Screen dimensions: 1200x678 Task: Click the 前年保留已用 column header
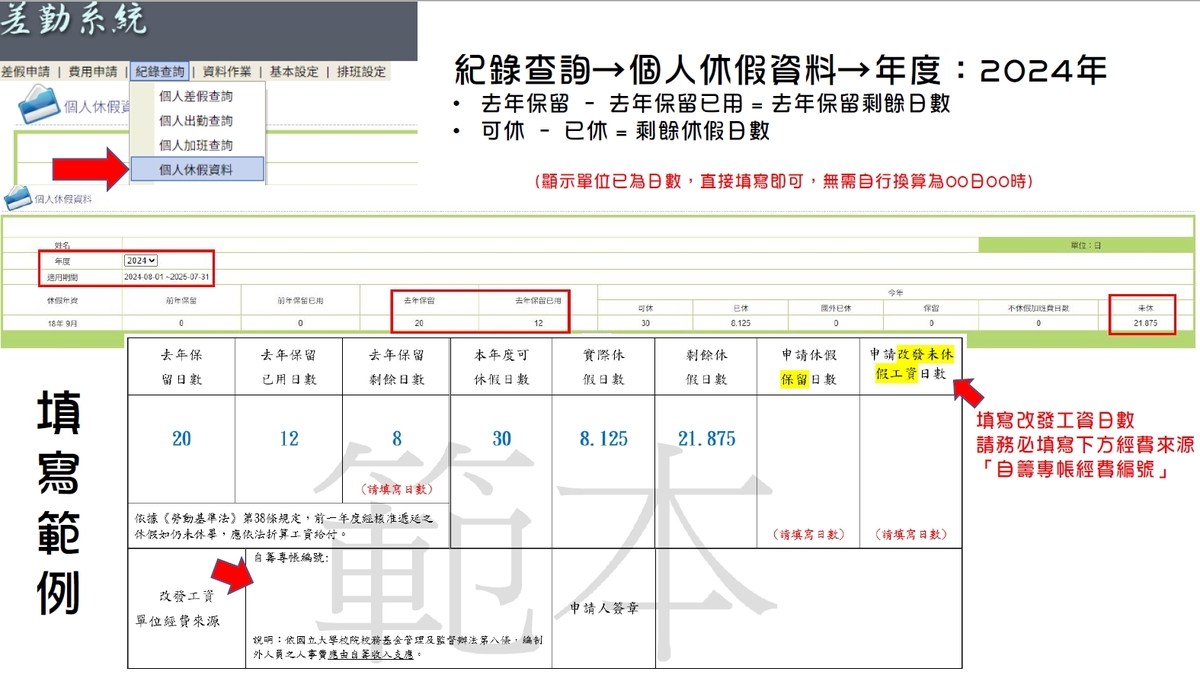coord(300,300)
